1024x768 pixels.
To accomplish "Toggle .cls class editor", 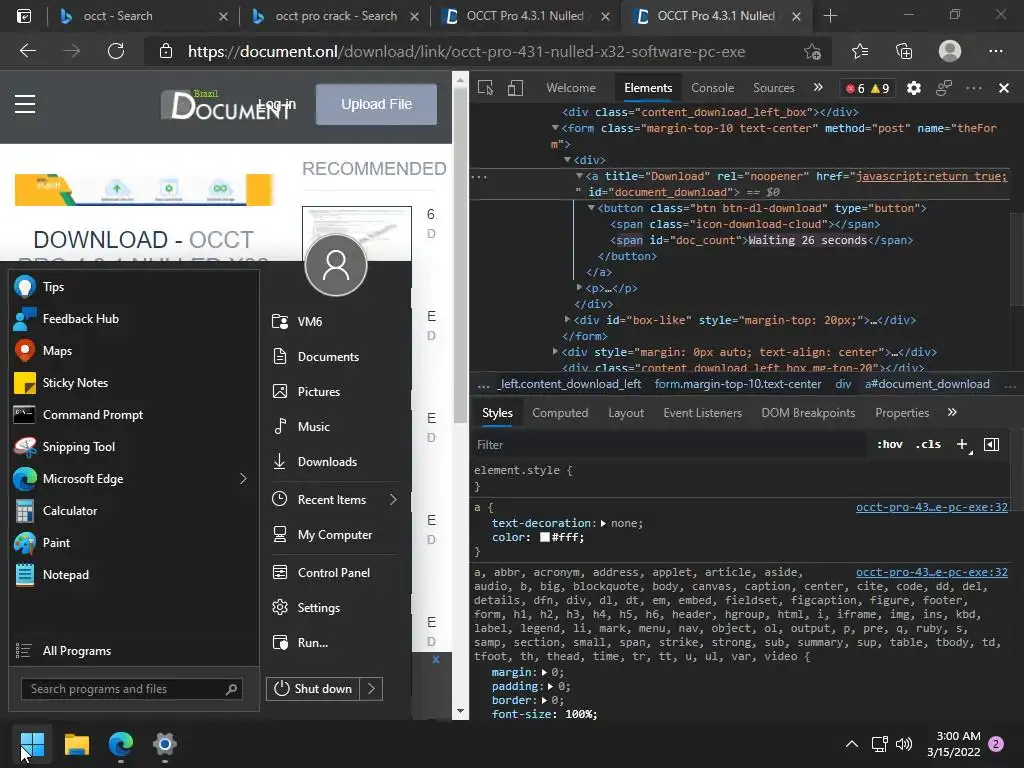I will (928, 444).
